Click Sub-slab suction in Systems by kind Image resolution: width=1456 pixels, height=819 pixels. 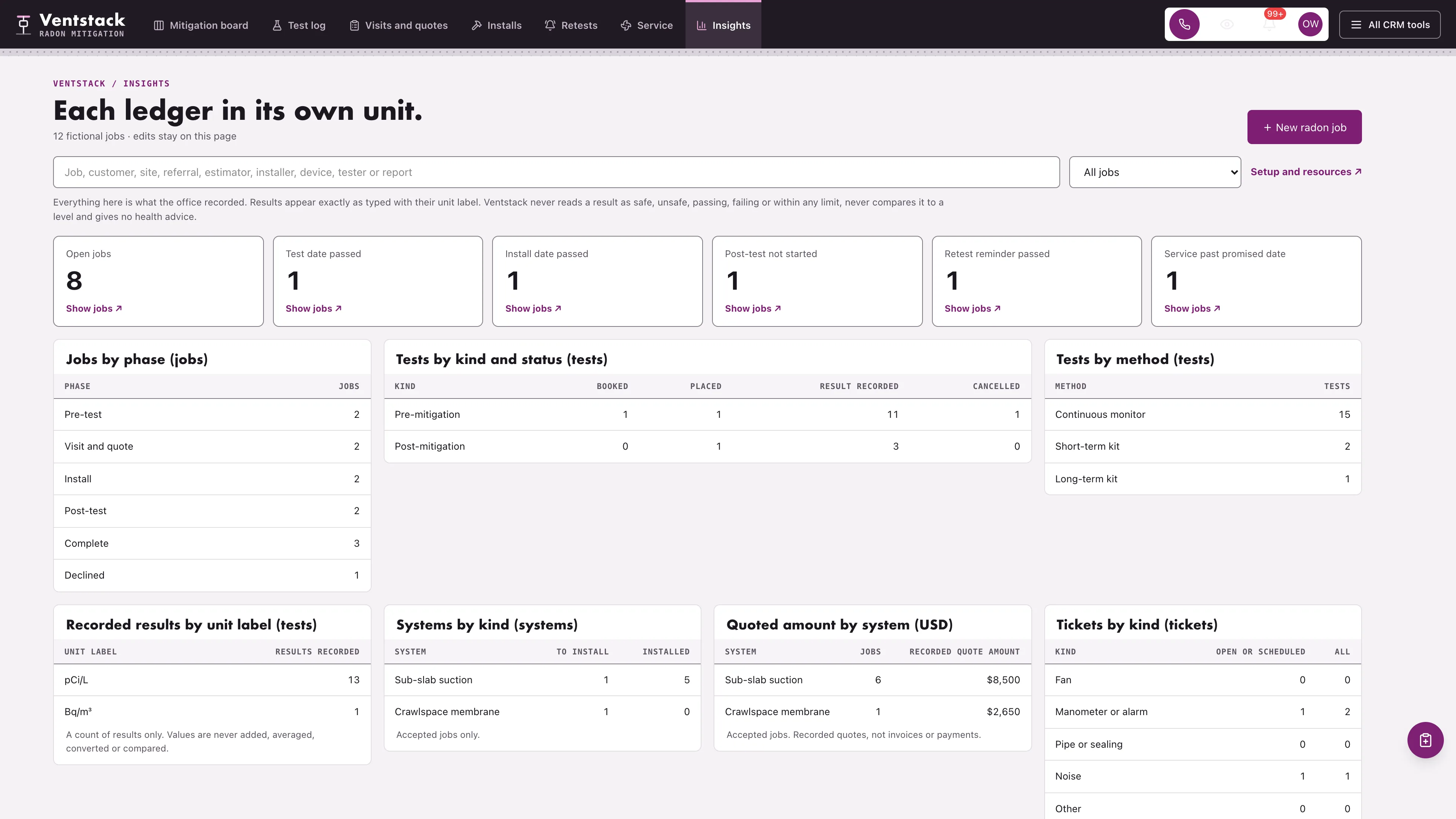click(433, 680)
